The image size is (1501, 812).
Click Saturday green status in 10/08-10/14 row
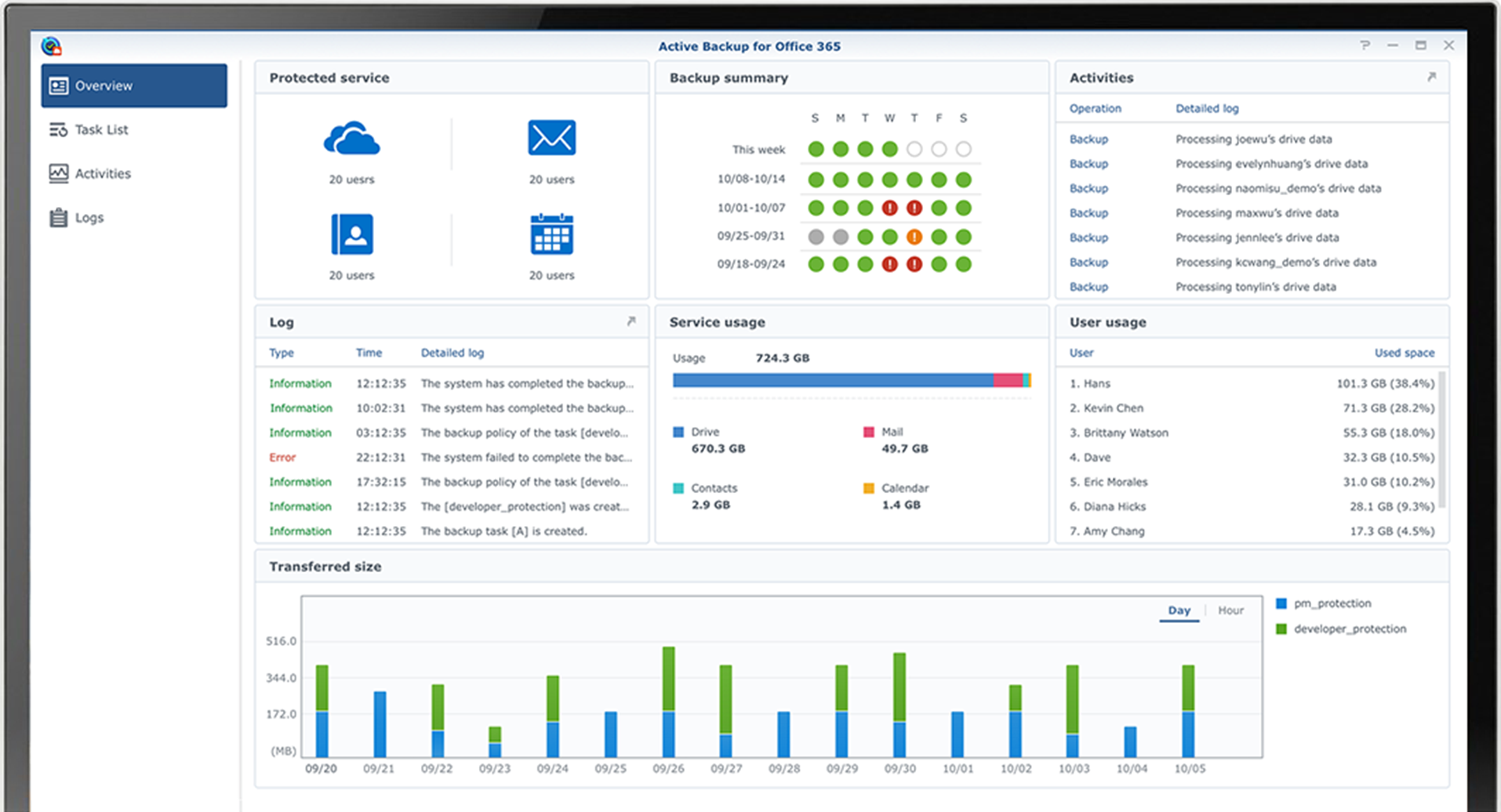click(964, 179)
